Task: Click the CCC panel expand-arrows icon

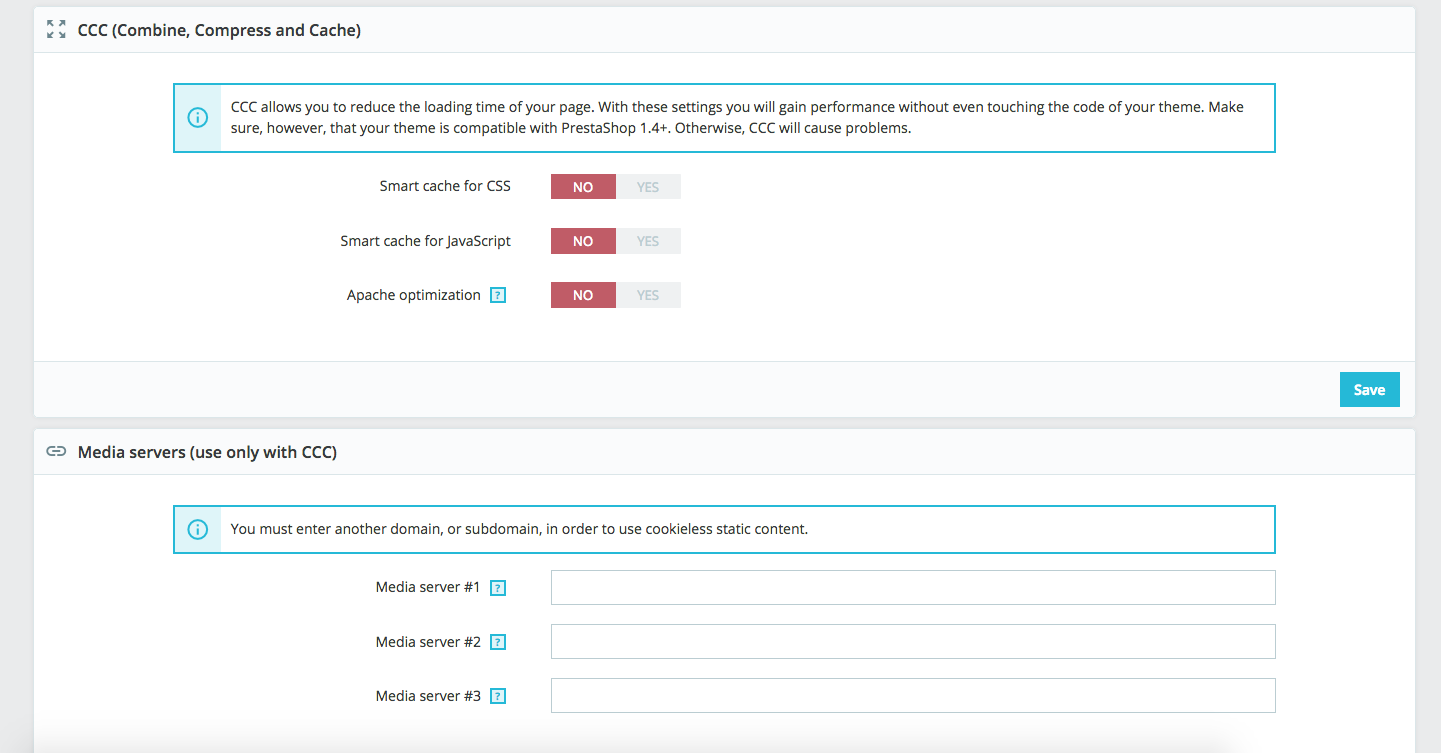Action: (56, 30)
